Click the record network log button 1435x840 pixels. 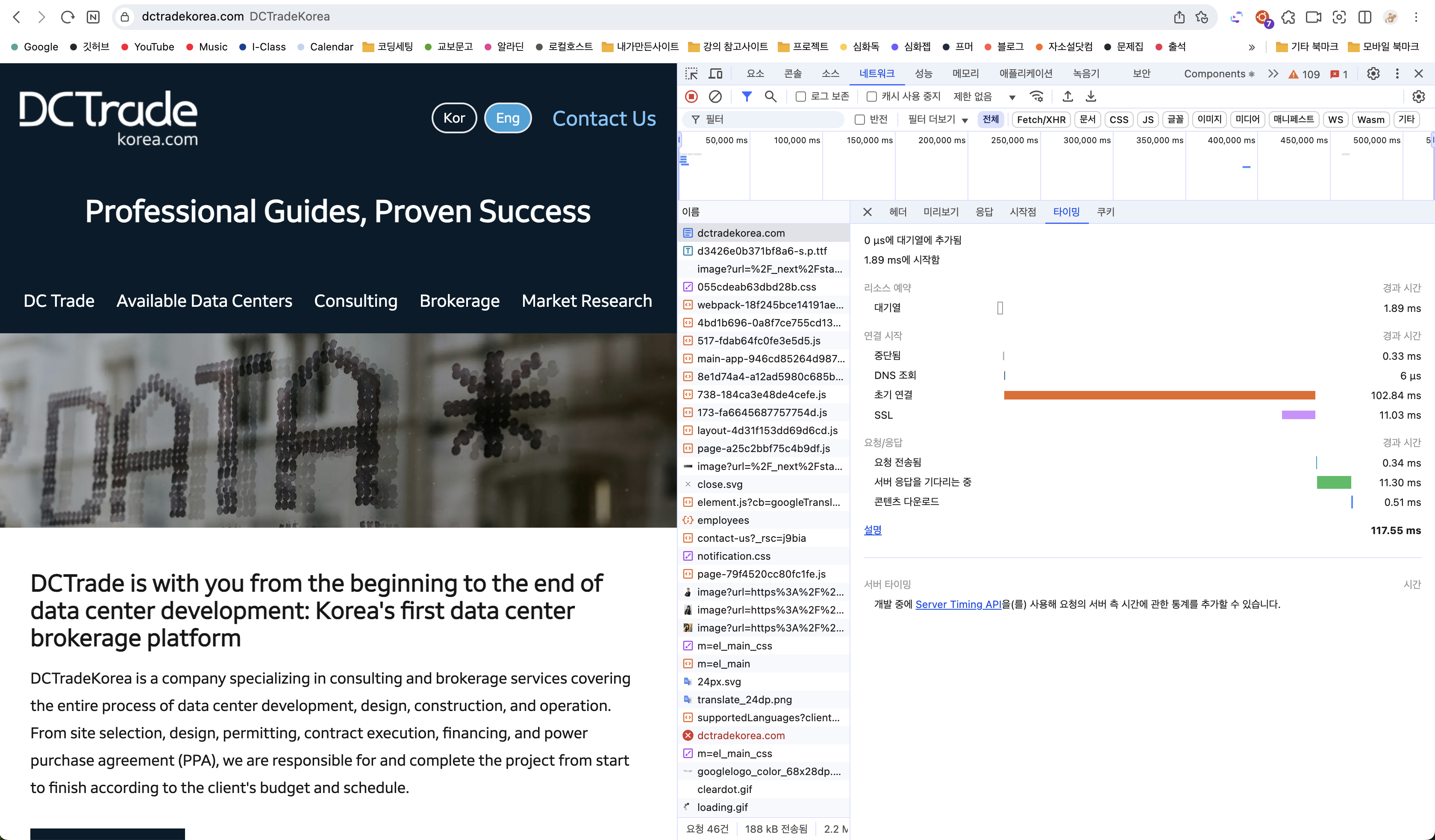[x=691, y=97]
